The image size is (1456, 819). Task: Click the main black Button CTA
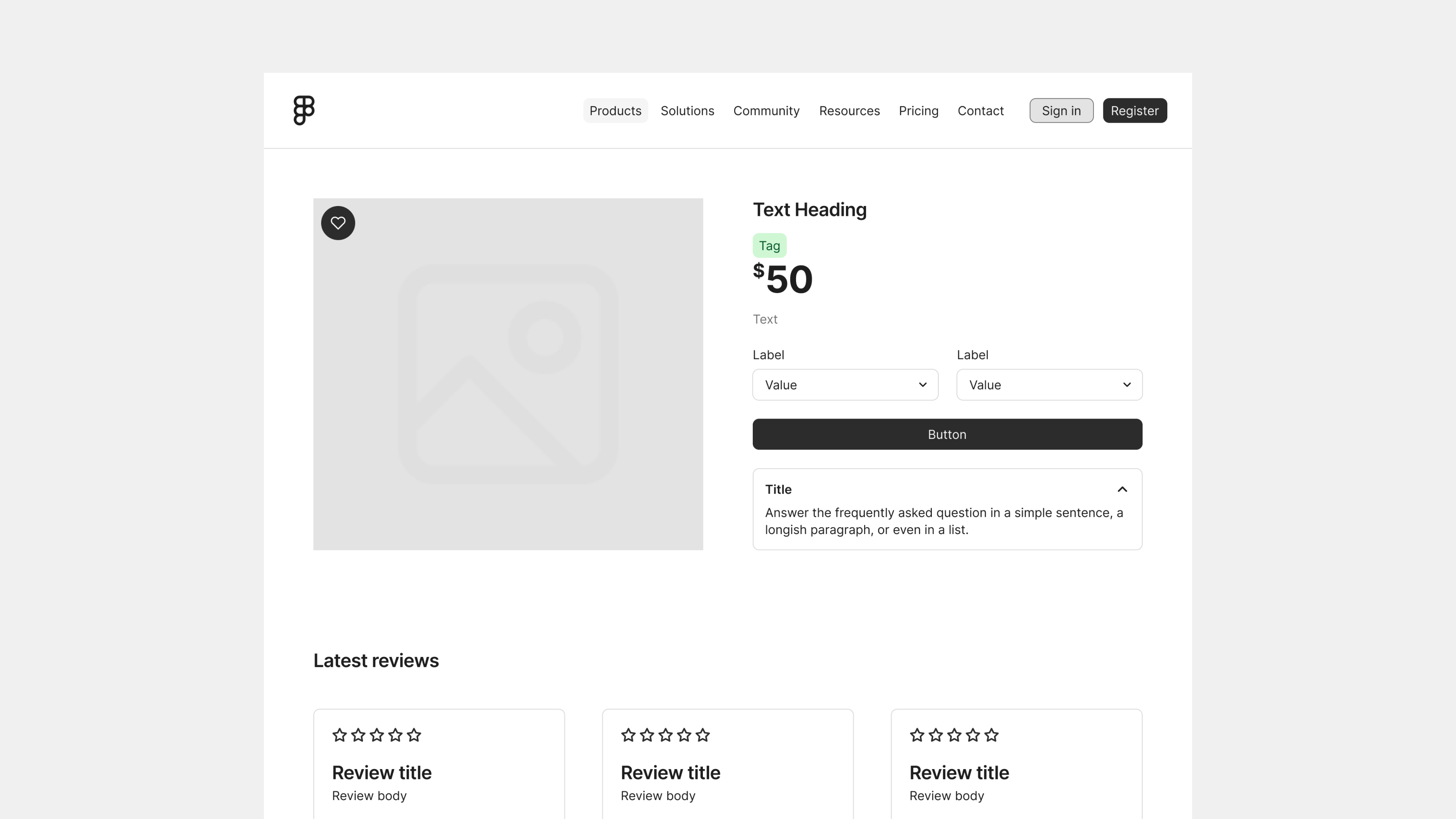(947, 434)
